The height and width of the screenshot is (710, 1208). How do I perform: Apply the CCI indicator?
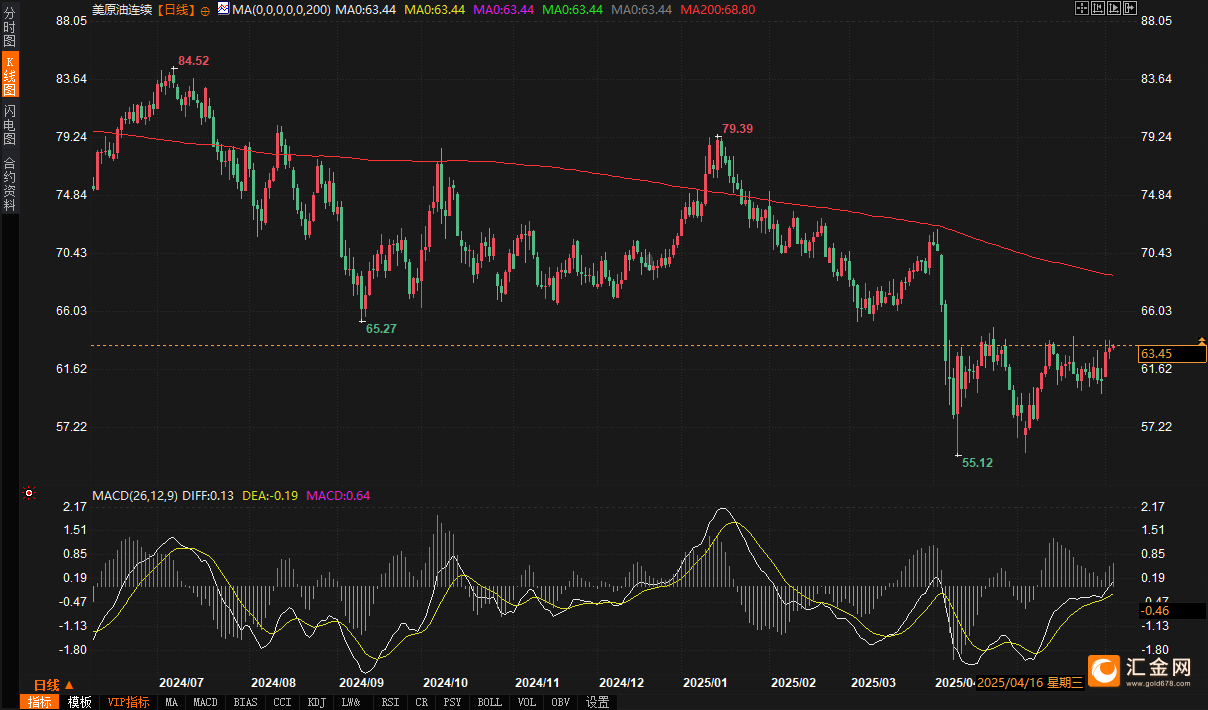[283, 702]
